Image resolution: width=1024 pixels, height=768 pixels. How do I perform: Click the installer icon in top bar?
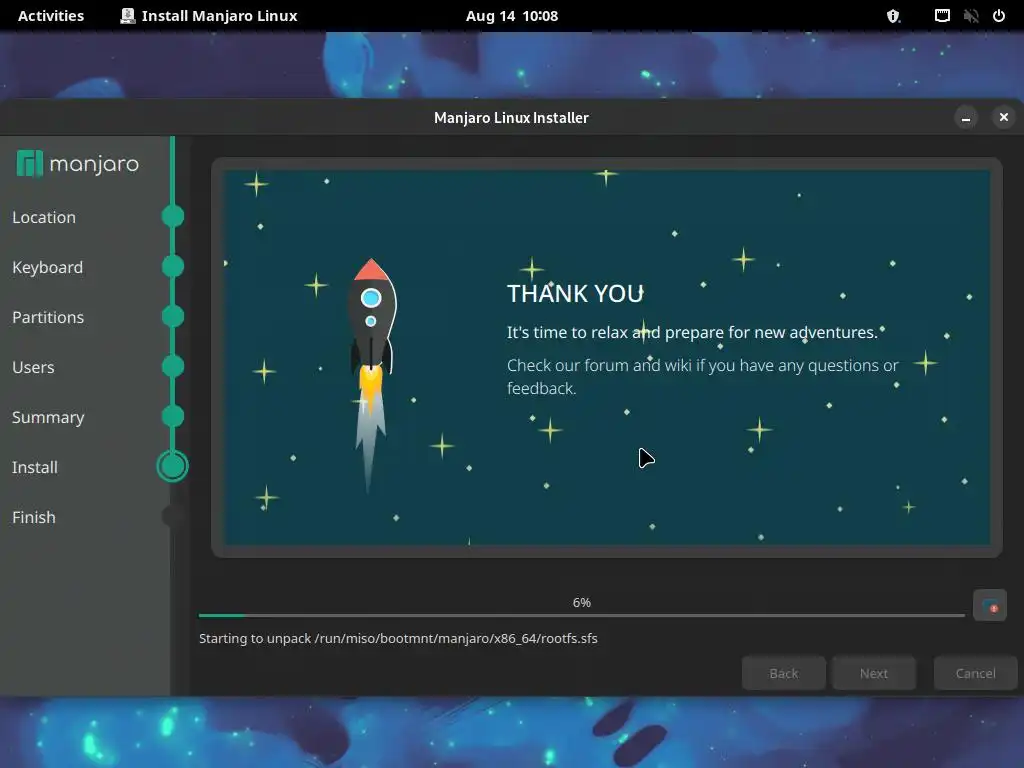(128, 16)
